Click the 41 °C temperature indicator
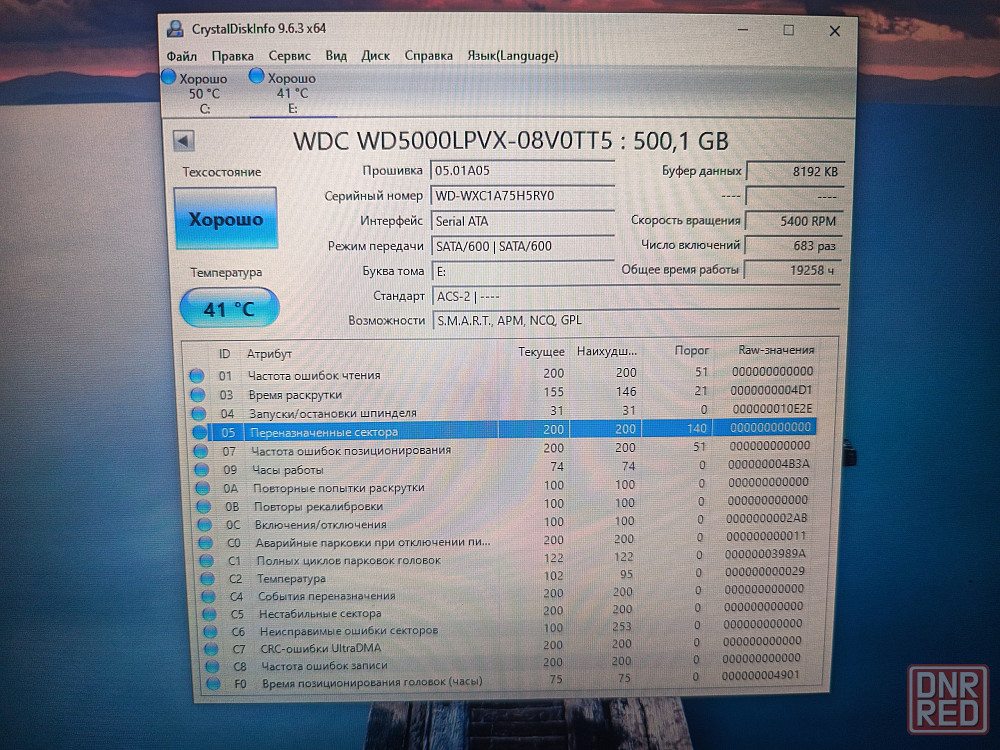This screenshot has width=1000, height=750. pyautogui.click(x=229, y=309)
